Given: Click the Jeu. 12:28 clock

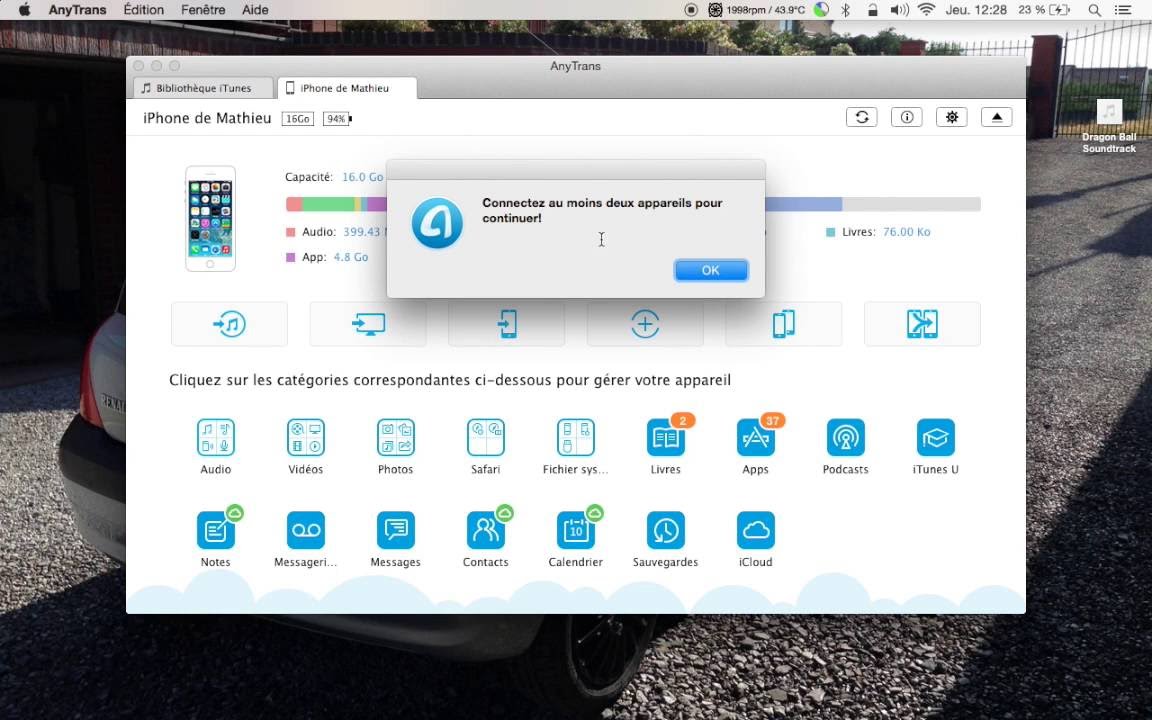Looking at the screenshot, I should point(976,10).
